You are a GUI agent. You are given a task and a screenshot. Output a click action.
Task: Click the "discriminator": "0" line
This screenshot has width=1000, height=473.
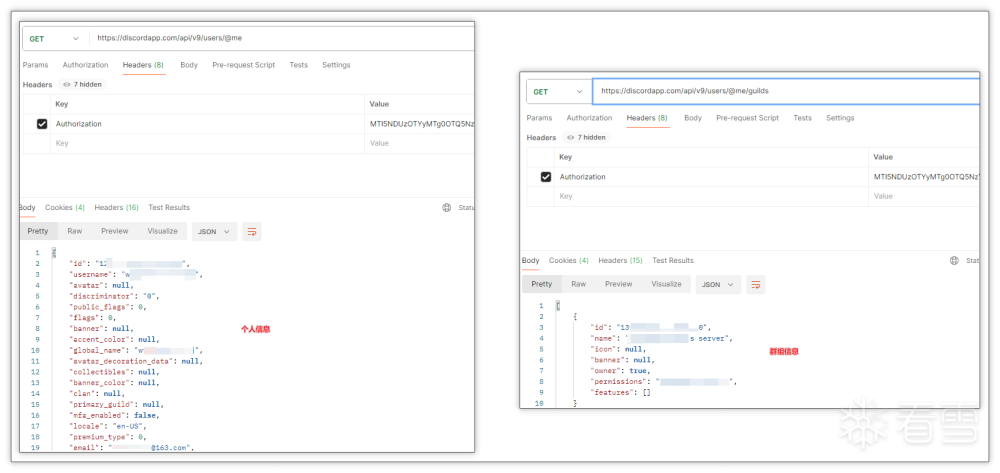pos(112,296)
